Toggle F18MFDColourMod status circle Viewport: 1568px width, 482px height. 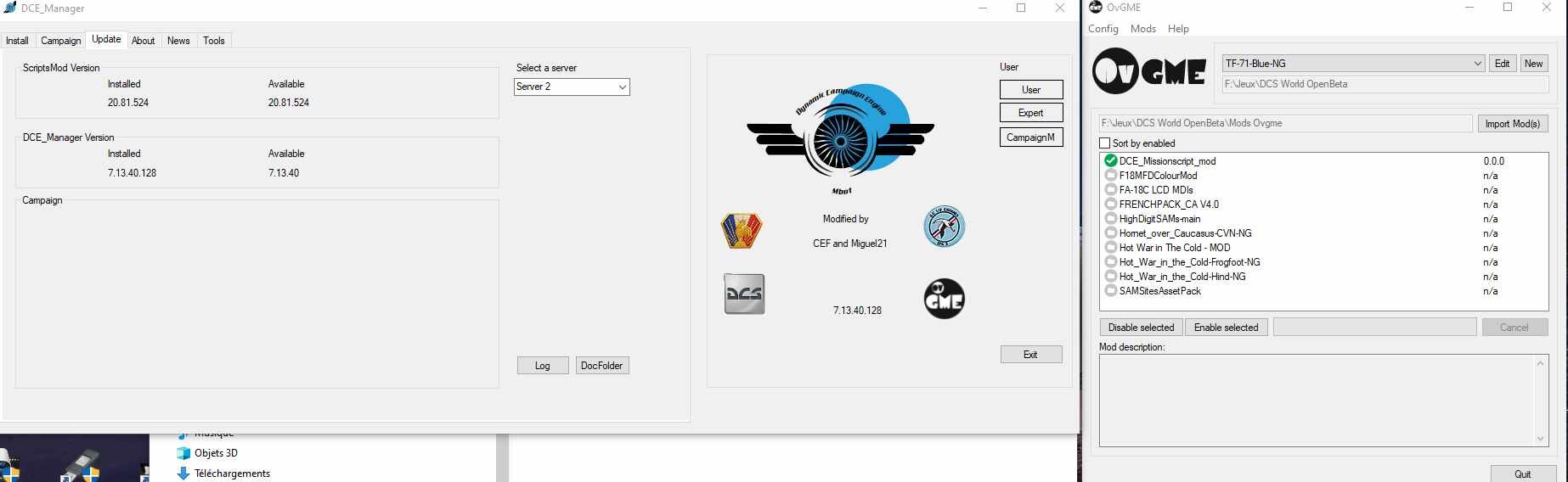click(1110, 175)
